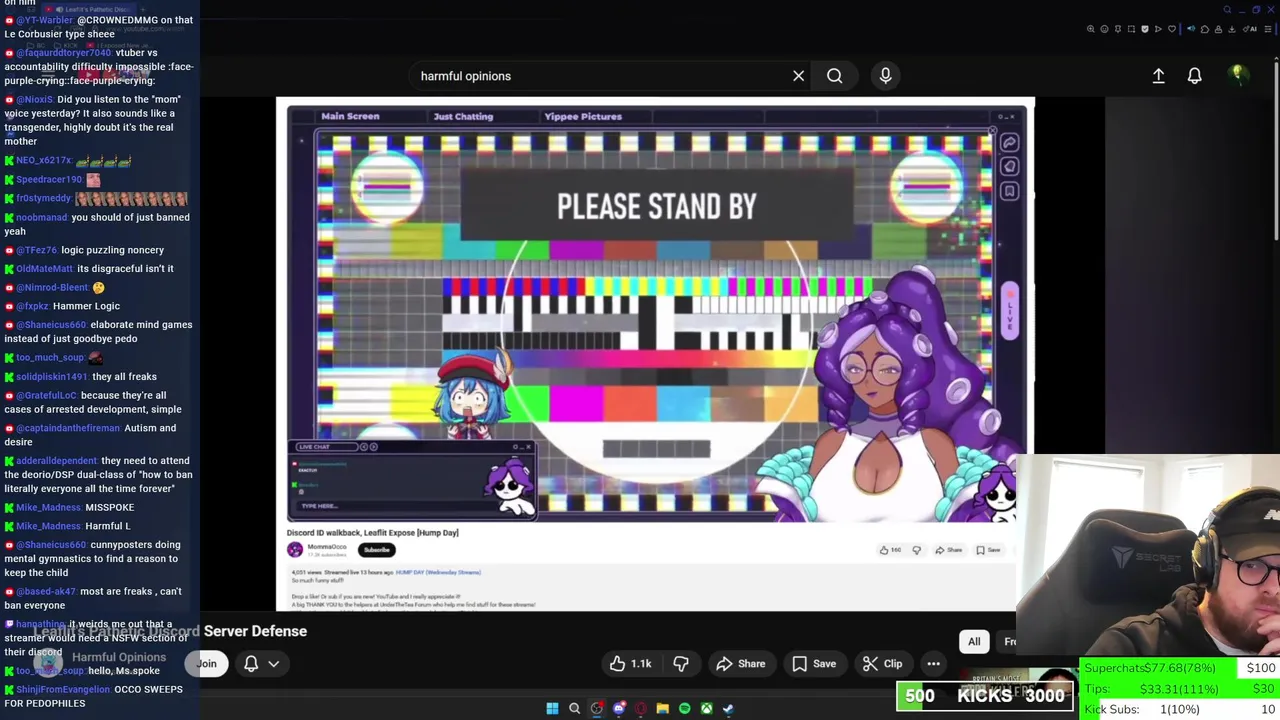Image resolution: width=1280 pixels, height=720 pixels.
Task: Open YouTube notifications bell in header
Action: pyautogui.click(x=1194, y=76)
